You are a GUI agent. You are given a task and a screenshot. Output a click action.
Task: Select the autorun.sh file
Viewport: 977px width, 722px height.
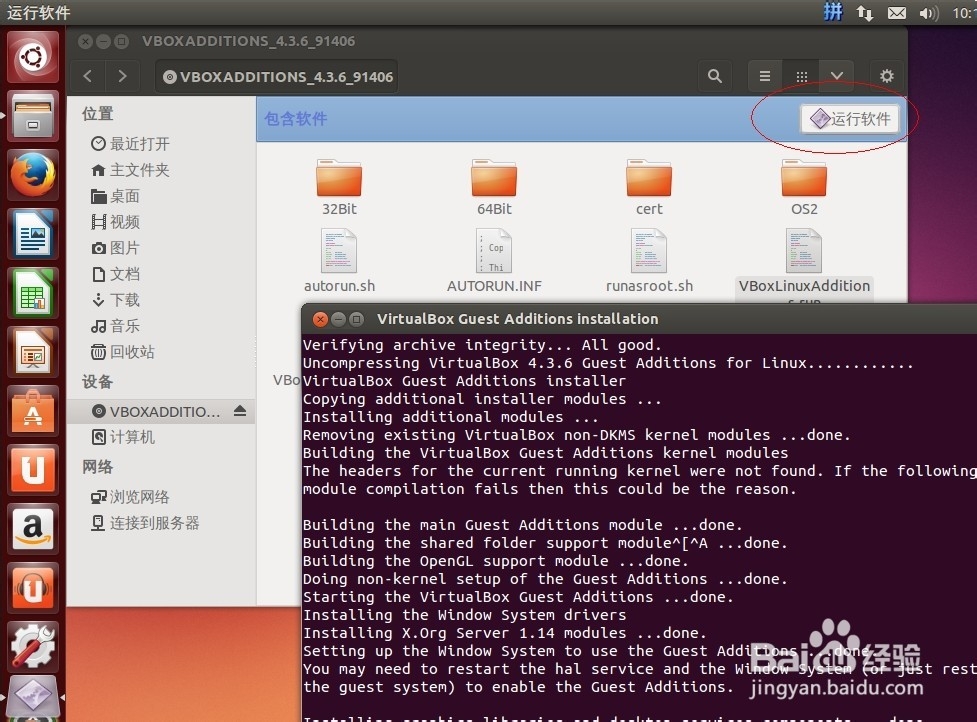click(x=339, y=262)
